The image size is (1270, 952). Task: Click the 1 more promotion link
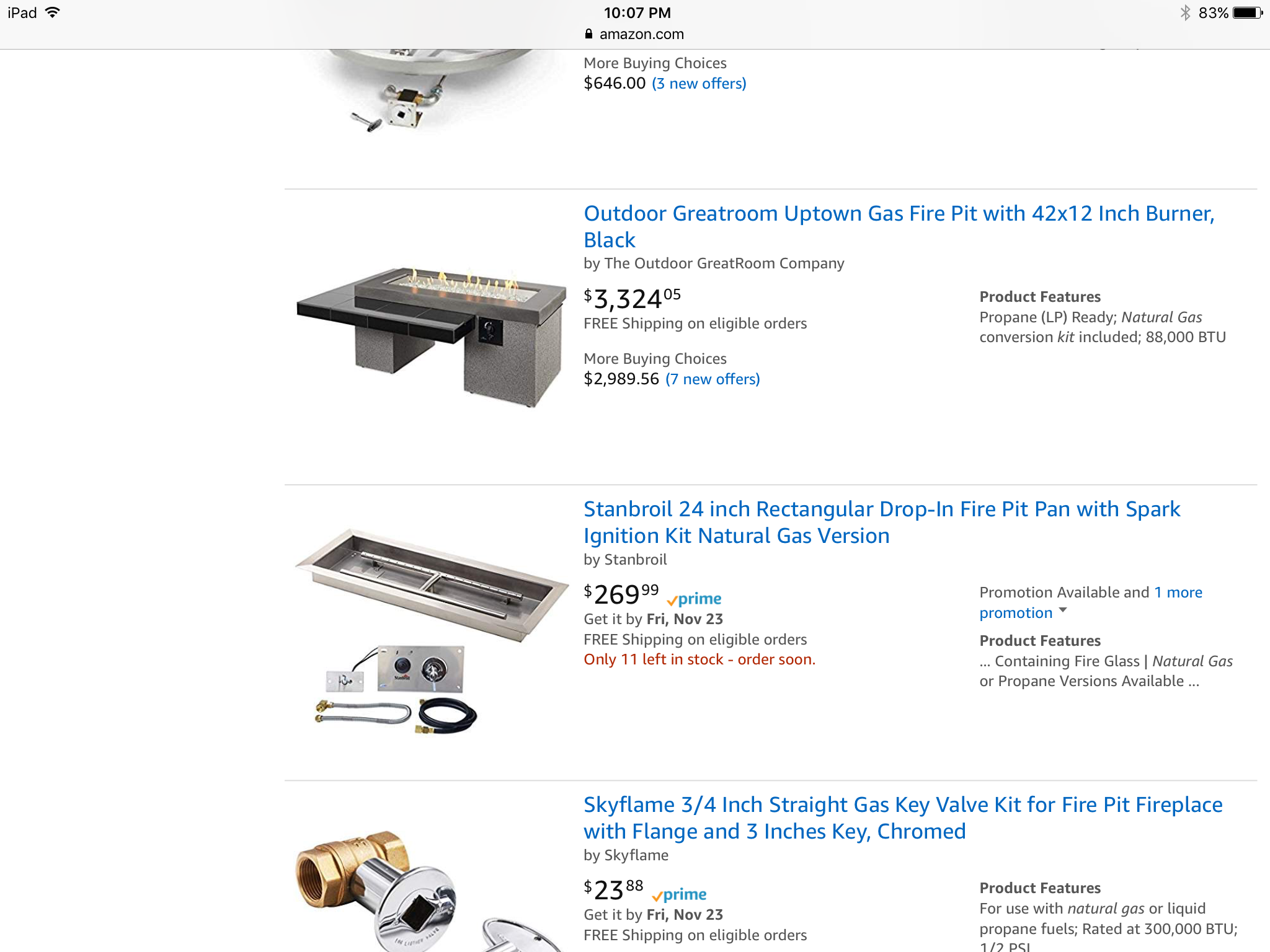coord(1091,602)
